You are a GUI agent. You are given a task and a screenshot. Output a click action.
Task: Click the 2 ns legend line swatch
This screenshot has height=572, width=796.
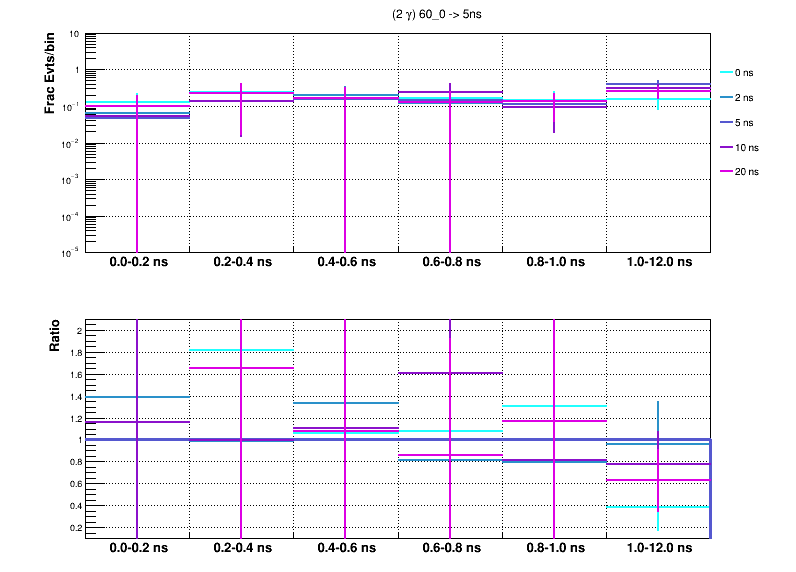point(726,98)
